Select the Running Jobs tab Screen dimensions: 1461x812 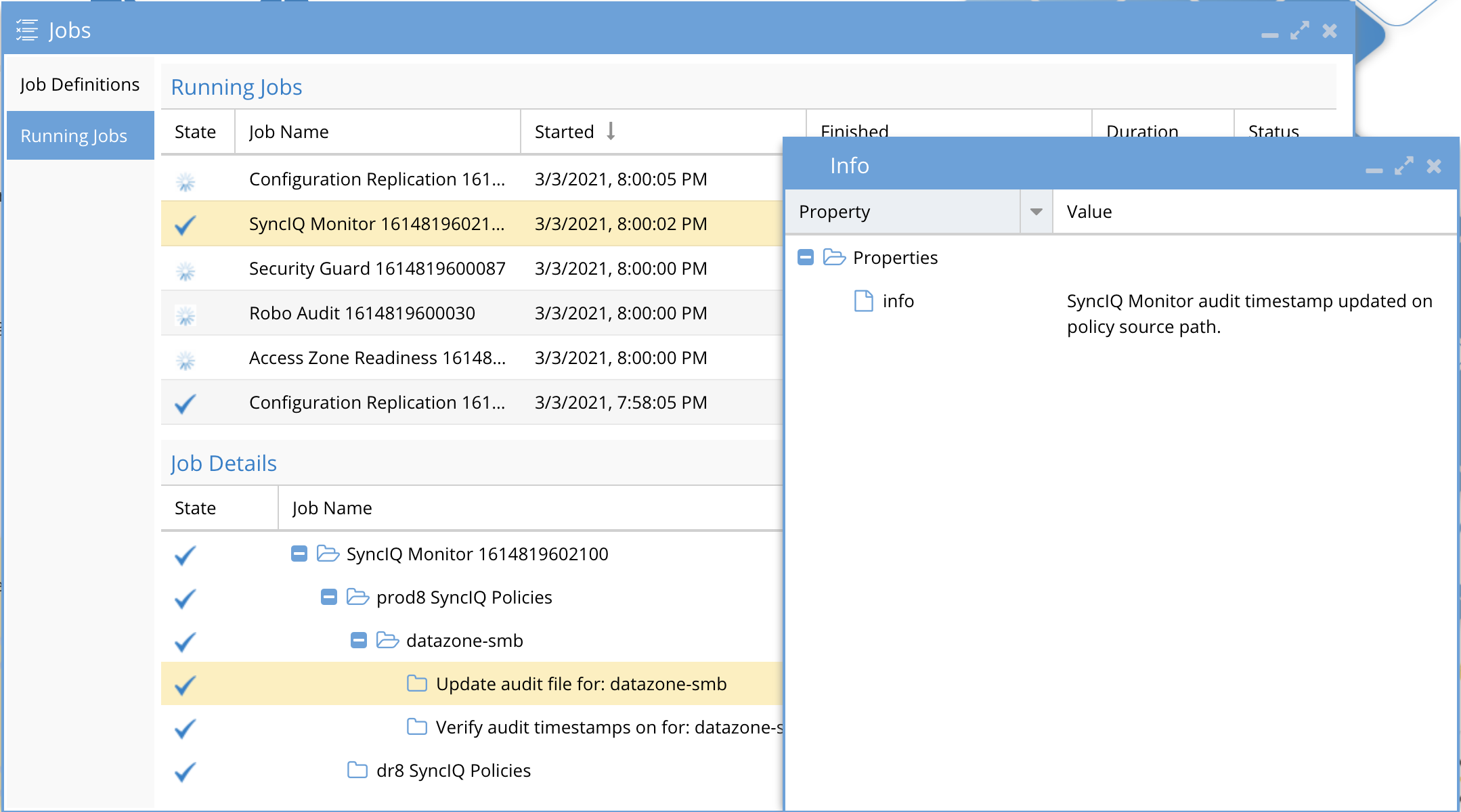pyautogui.click(x=80, y=135)
